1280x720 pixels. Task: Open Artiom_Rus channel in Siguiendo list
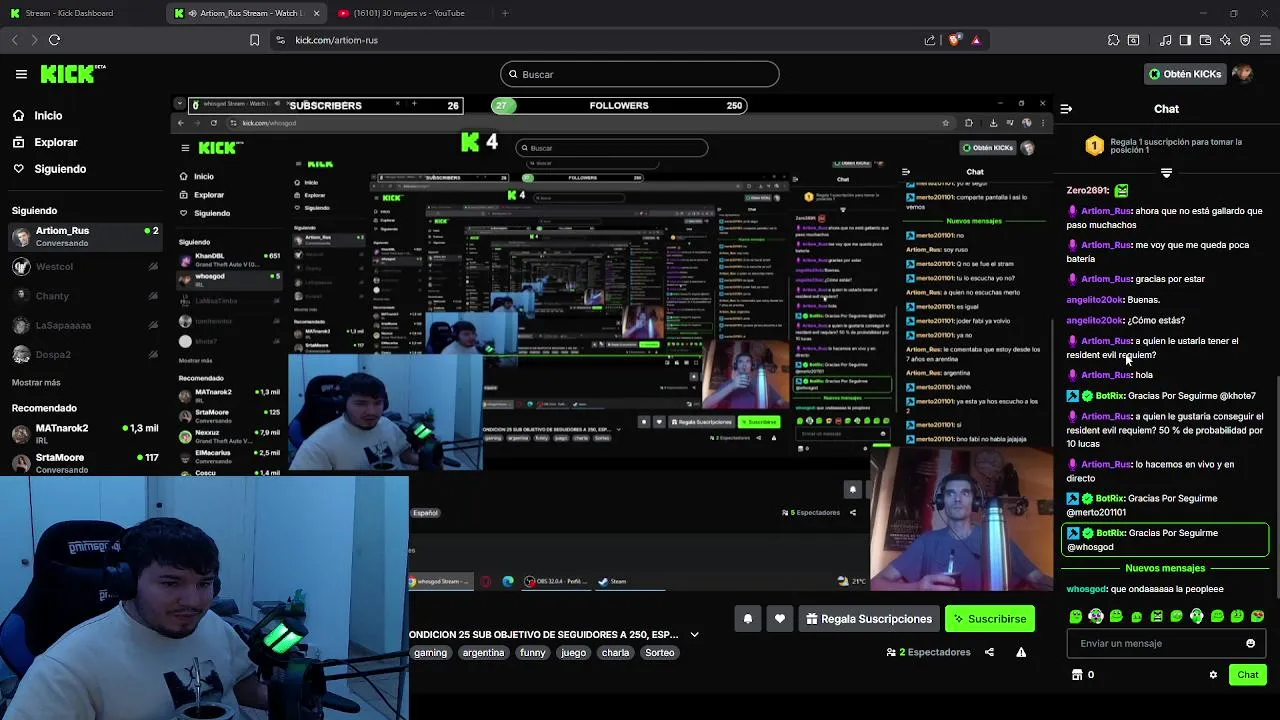click(x=84, y=236)
